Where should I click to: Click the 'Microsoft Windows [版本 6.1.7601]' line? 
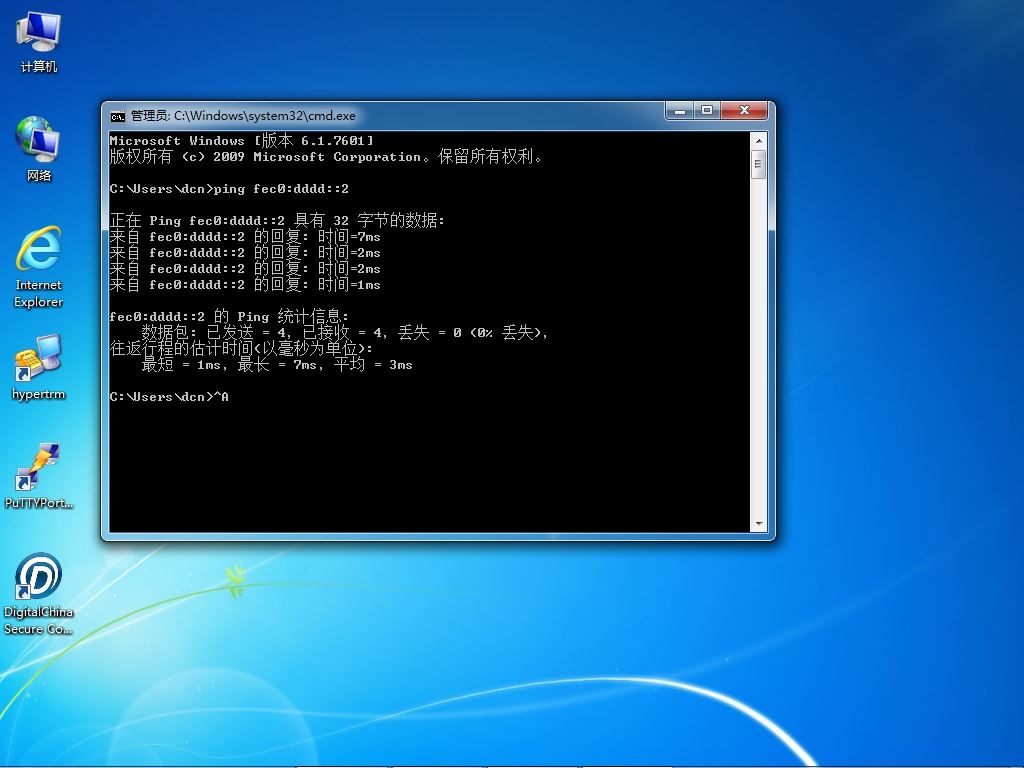tap(242, 140)
